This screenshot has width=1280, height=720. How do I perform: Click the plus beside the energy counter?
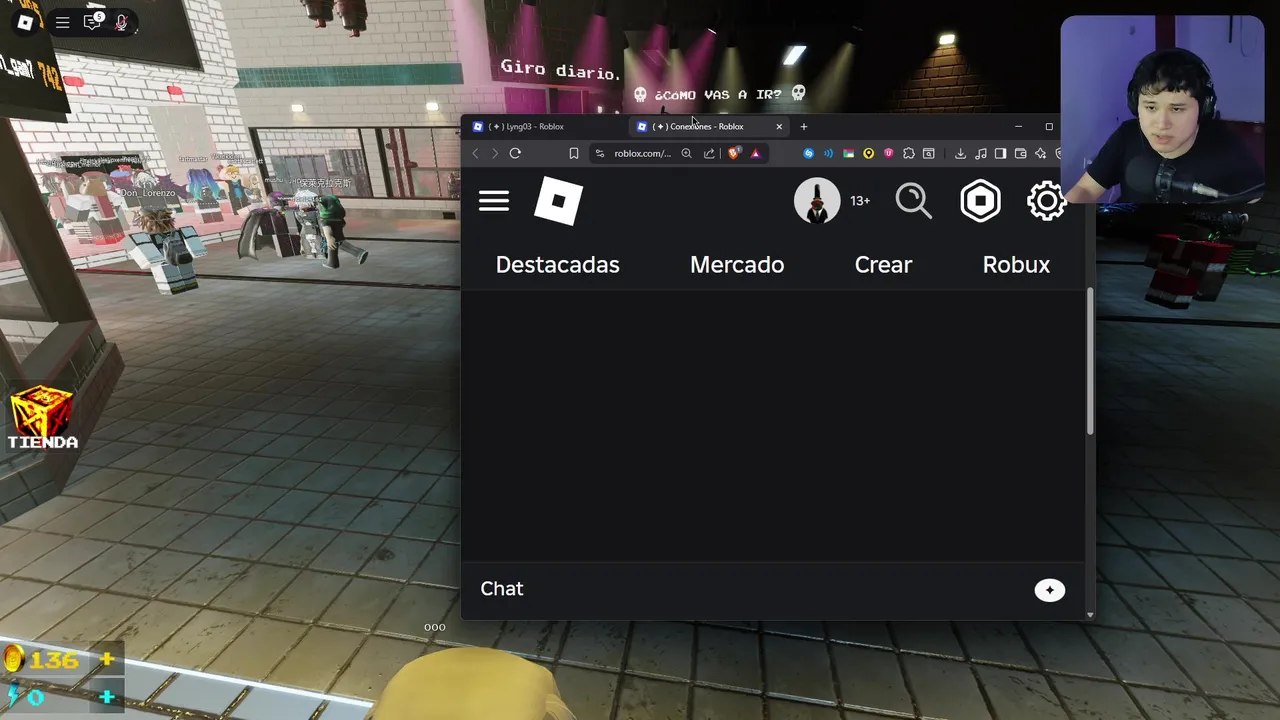pyautogui.click(x=107, y=696)
